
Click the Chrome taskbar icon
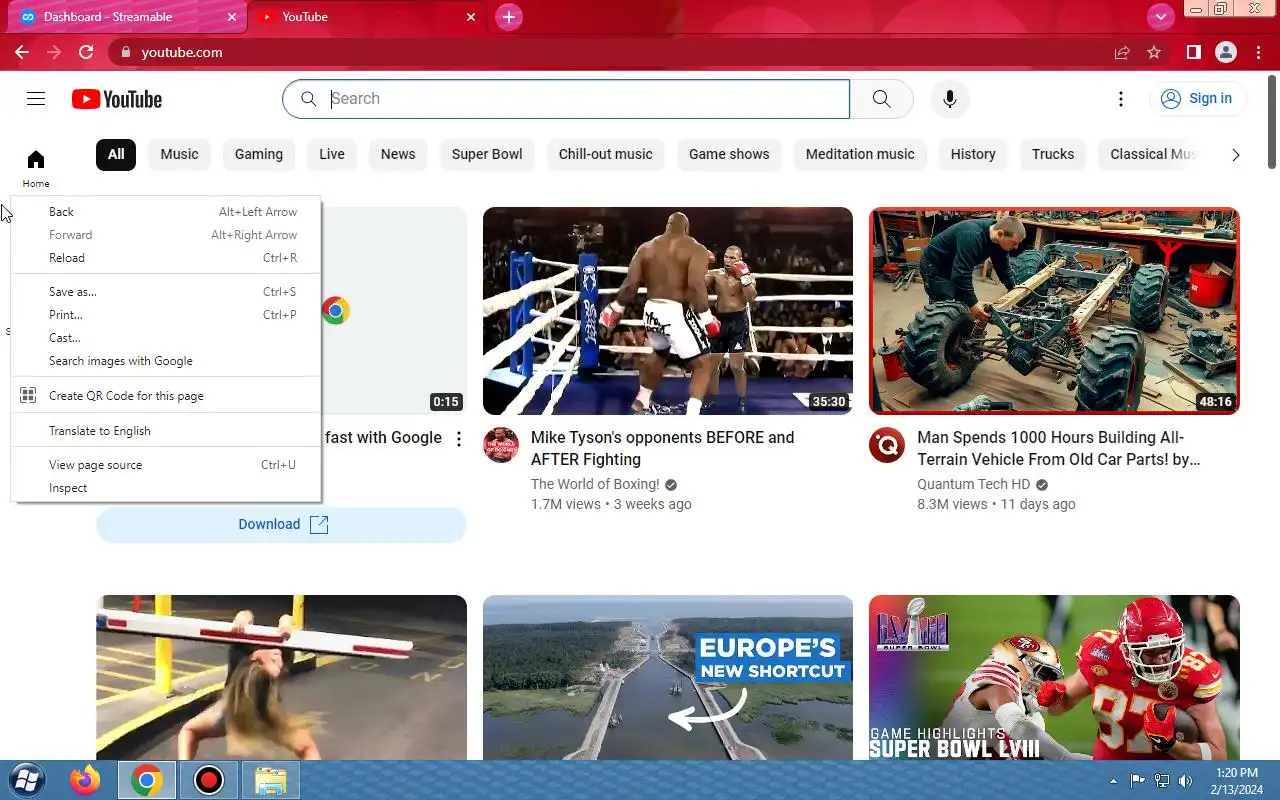[147, 780]
